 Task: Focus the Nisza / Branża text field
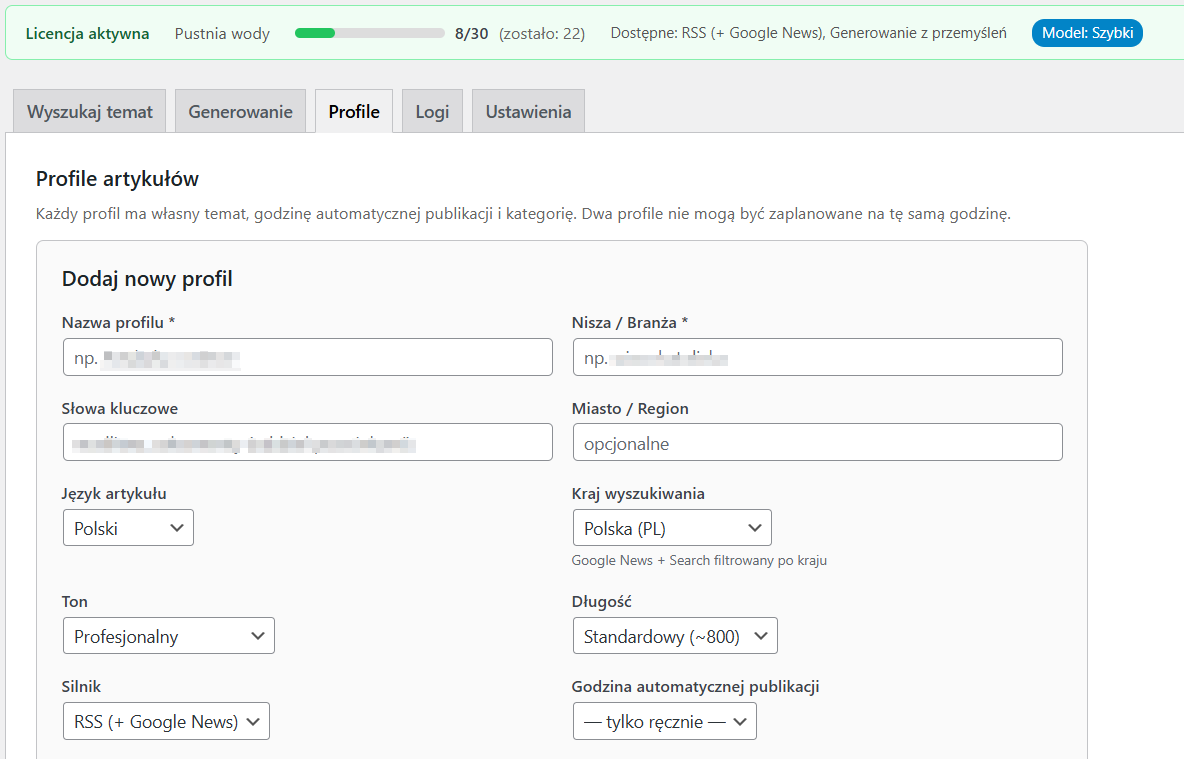[x=817, y=357]
